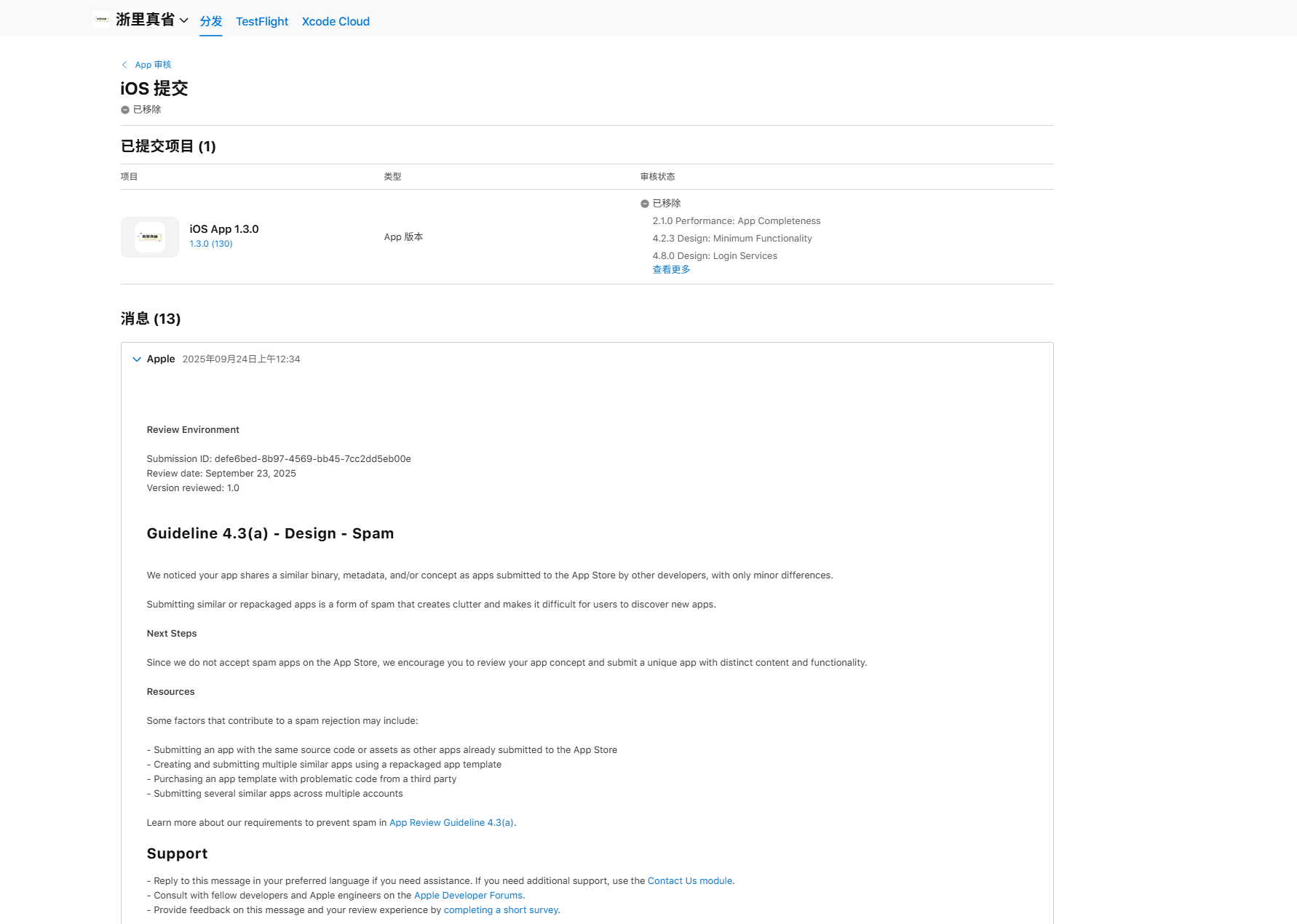Open the 1.3.0 (130) build link
This screenshot has width=1297, height=924.
(x=211, y=244)
